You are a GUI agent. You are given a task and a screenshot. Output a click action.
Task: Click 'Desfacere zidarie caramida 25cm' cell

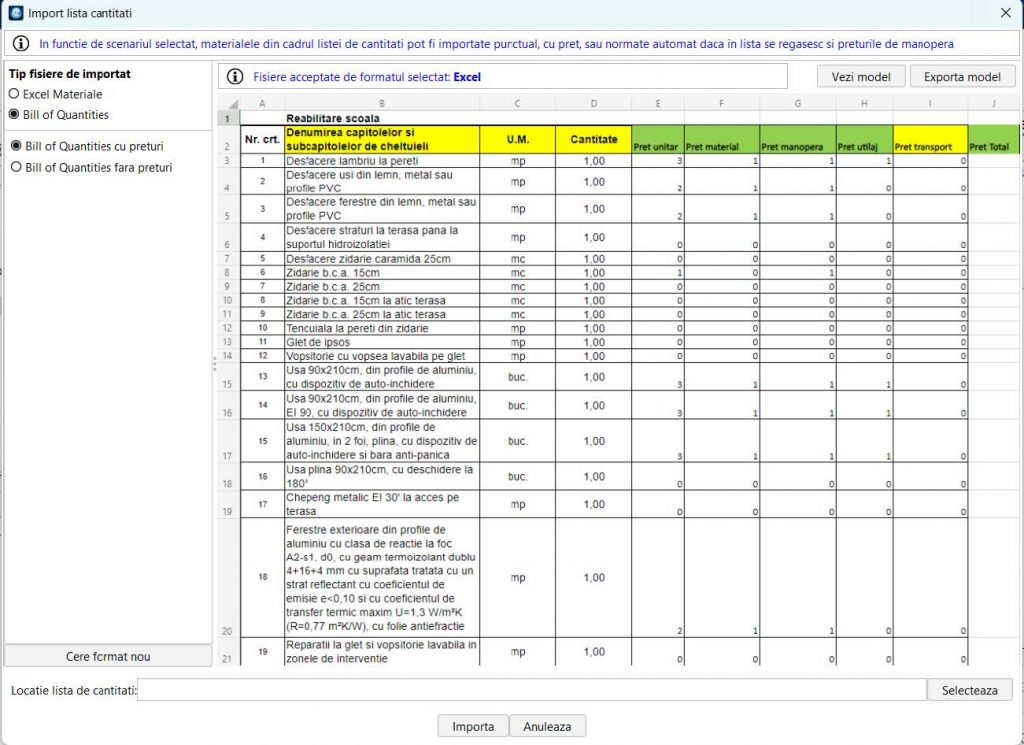tap(382, 259)
